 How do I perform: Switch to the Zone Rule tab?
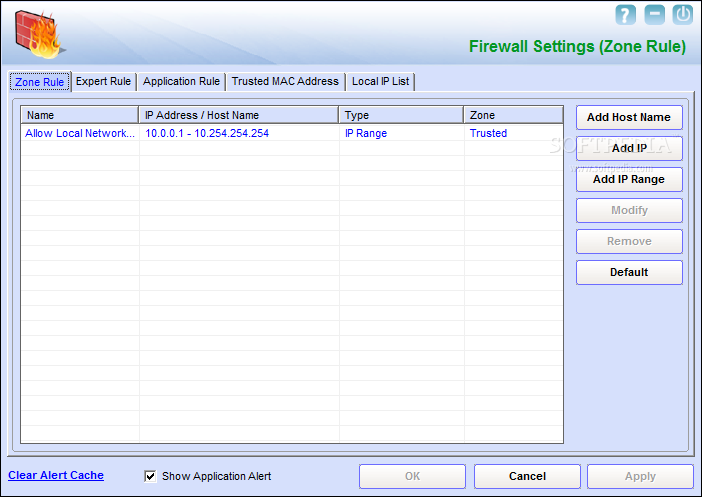point(40,82)
